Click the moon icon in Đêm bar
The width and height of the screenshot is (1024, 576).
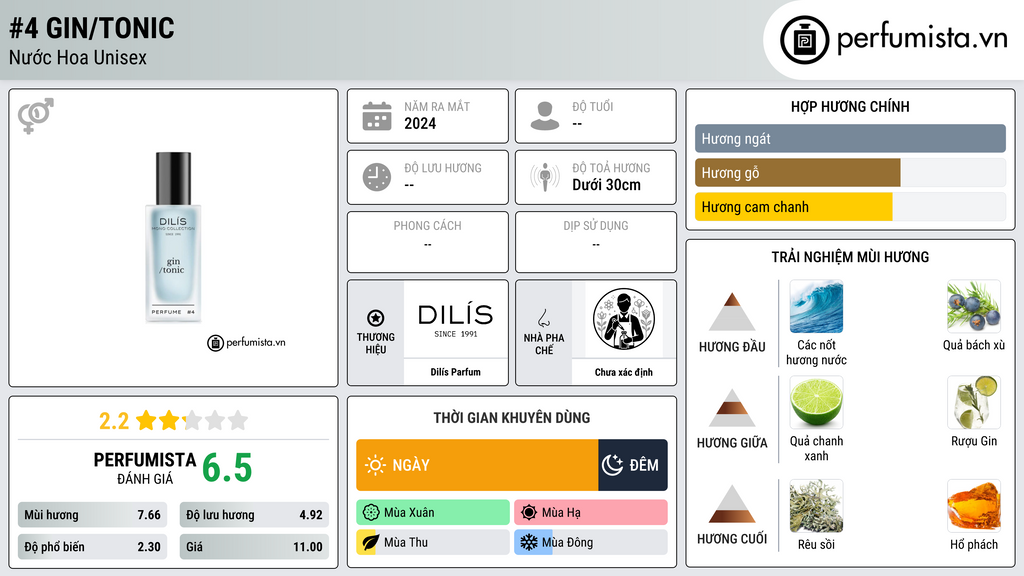pyautogui.click(x=612, y=465)
